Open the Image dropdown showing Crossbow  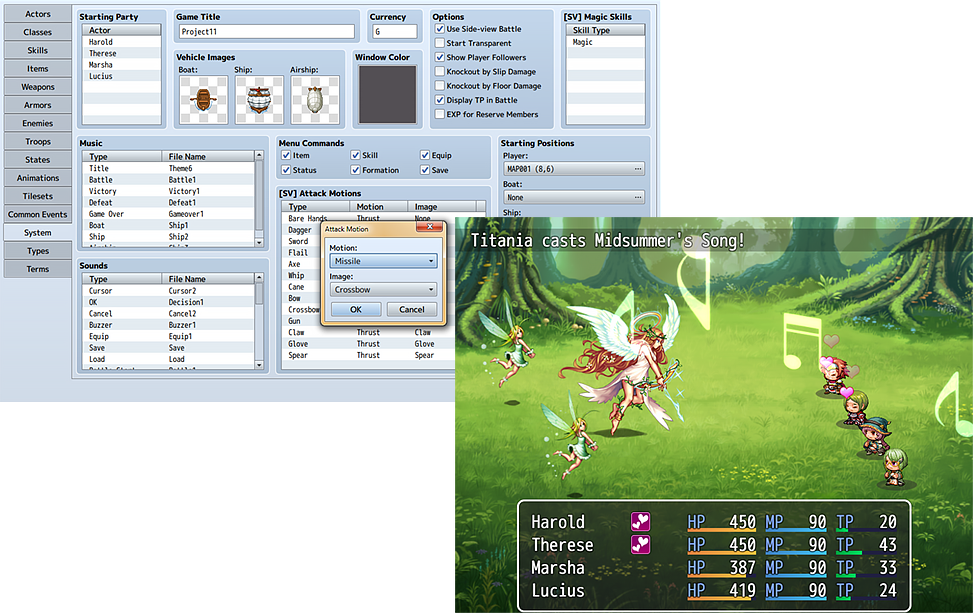(x=386, y=289)
